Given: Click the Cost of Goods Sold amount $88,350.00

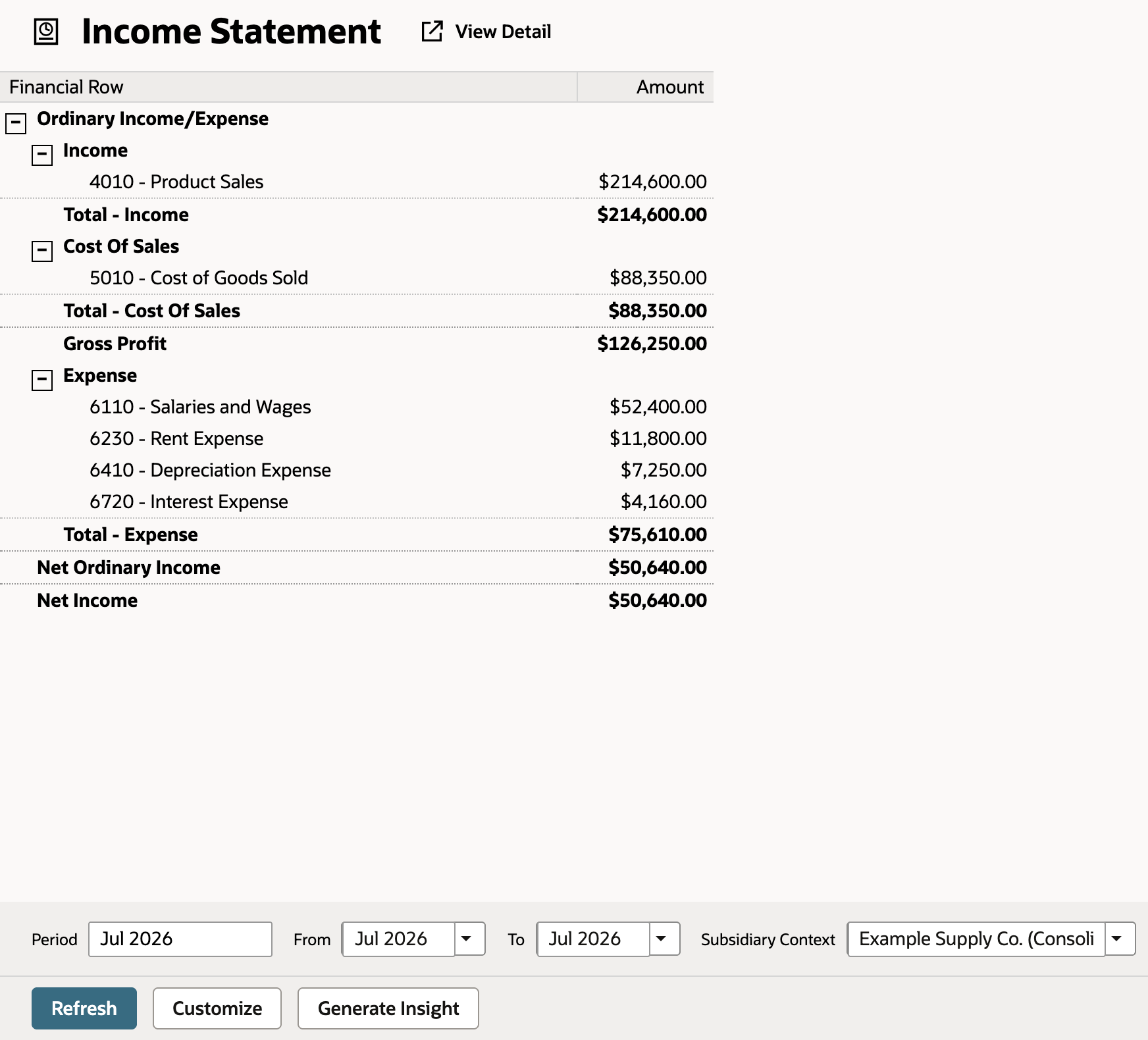Looking at the screenshot, I should click(658, 278).
